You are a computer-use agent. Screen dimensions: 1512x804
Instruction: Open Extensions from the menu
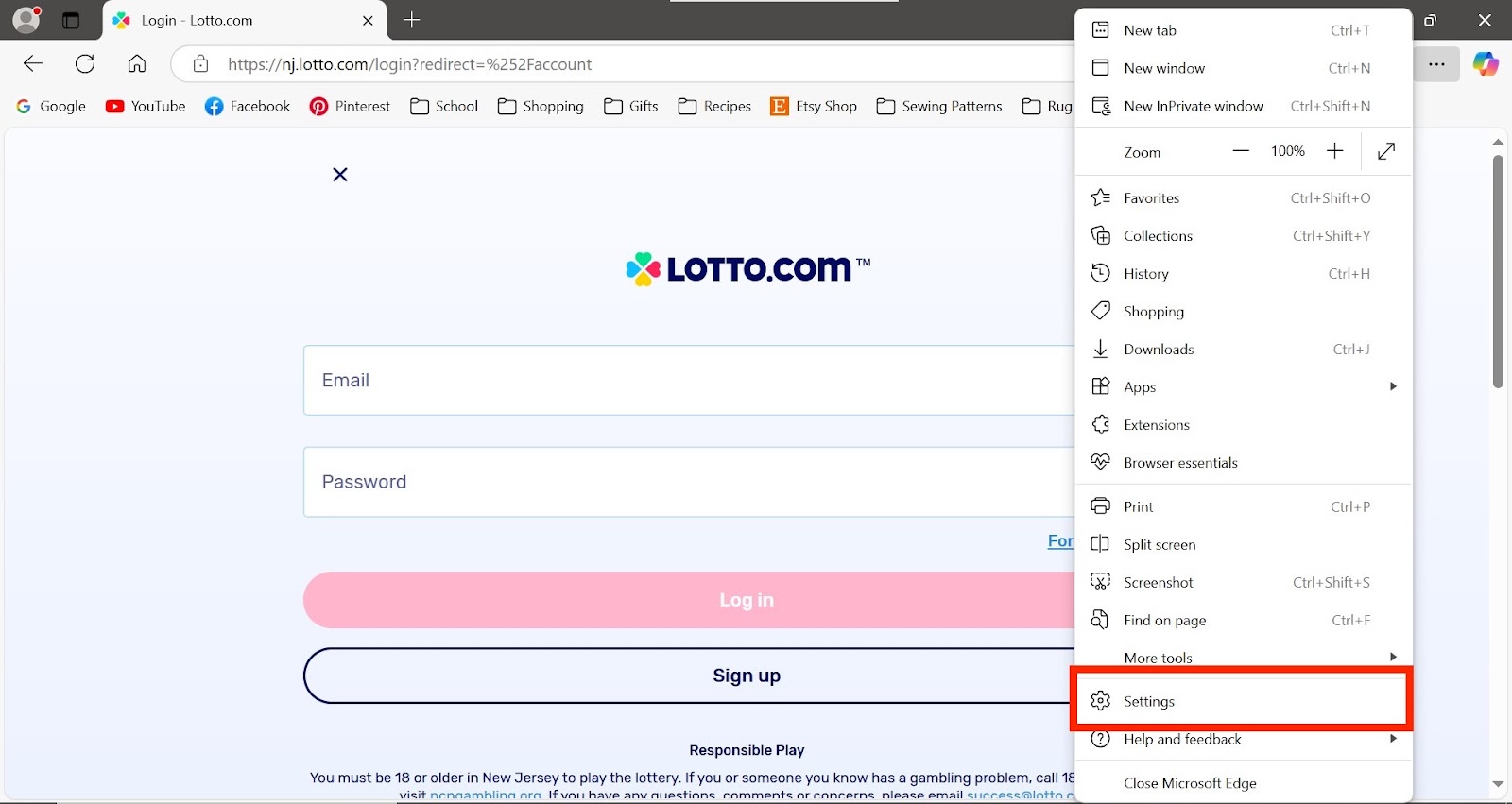(x=1244, y=424)
